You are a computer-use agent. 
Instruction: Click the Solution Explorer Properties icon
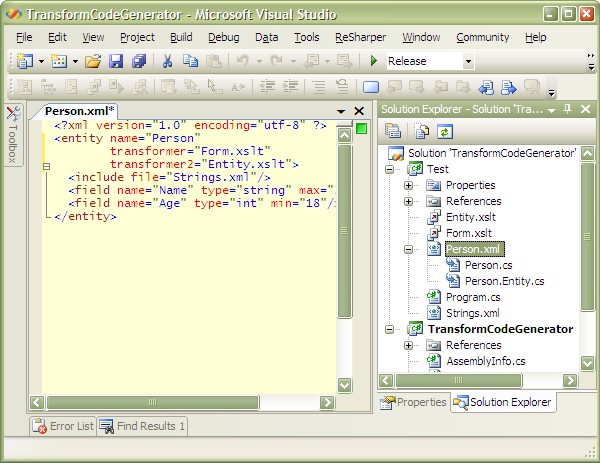(x=393, y=132)
